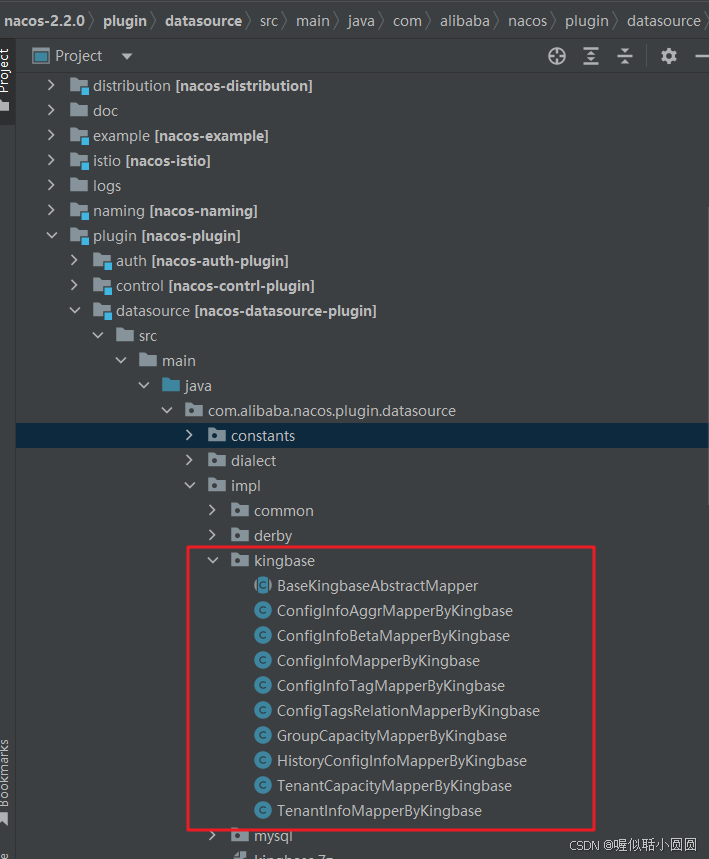Click the kingbase package icon

tap(240, 560)
